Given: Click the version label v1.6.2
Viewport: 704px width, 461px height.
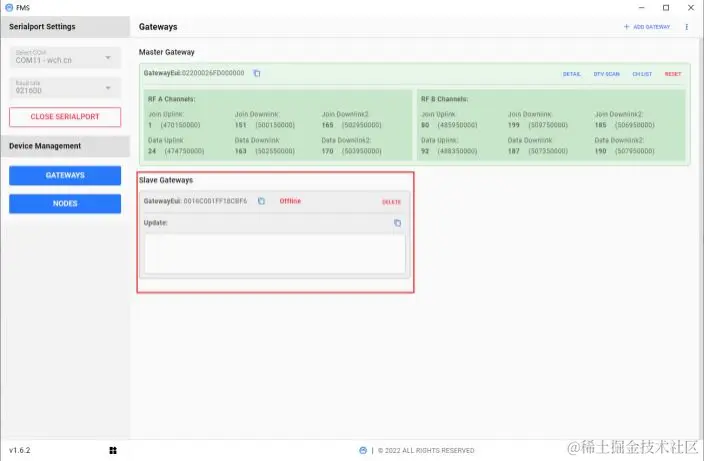Looking at the screenshot, I should coord(20,450).
